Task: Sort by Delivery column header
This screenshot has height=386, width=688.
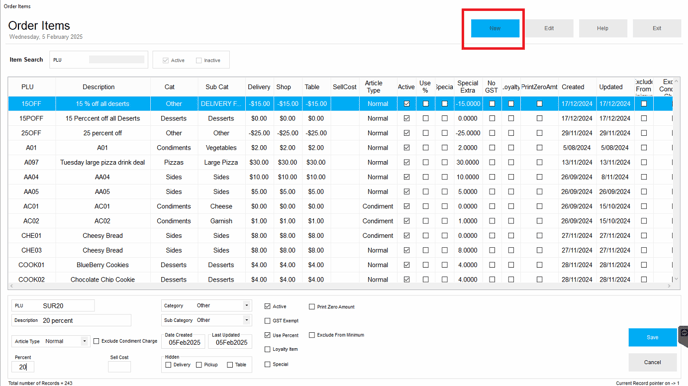Action: (x=259, y=87)
